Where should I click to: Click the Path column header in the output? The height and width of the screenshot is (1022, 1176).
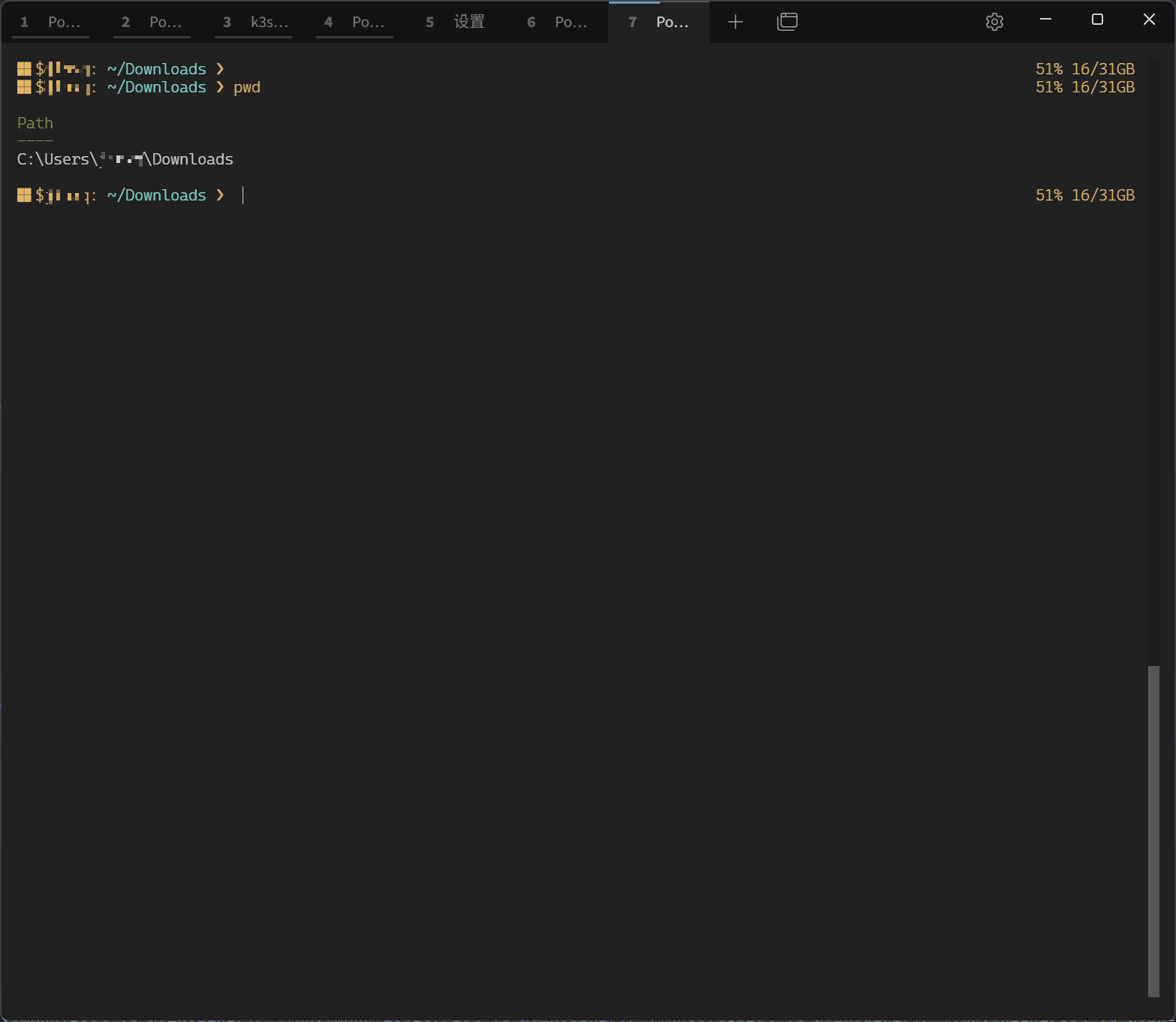pos(35,123)
